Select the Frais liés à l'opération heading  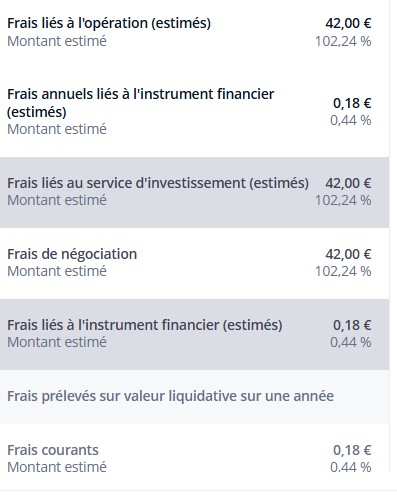(x=109, y=23)
